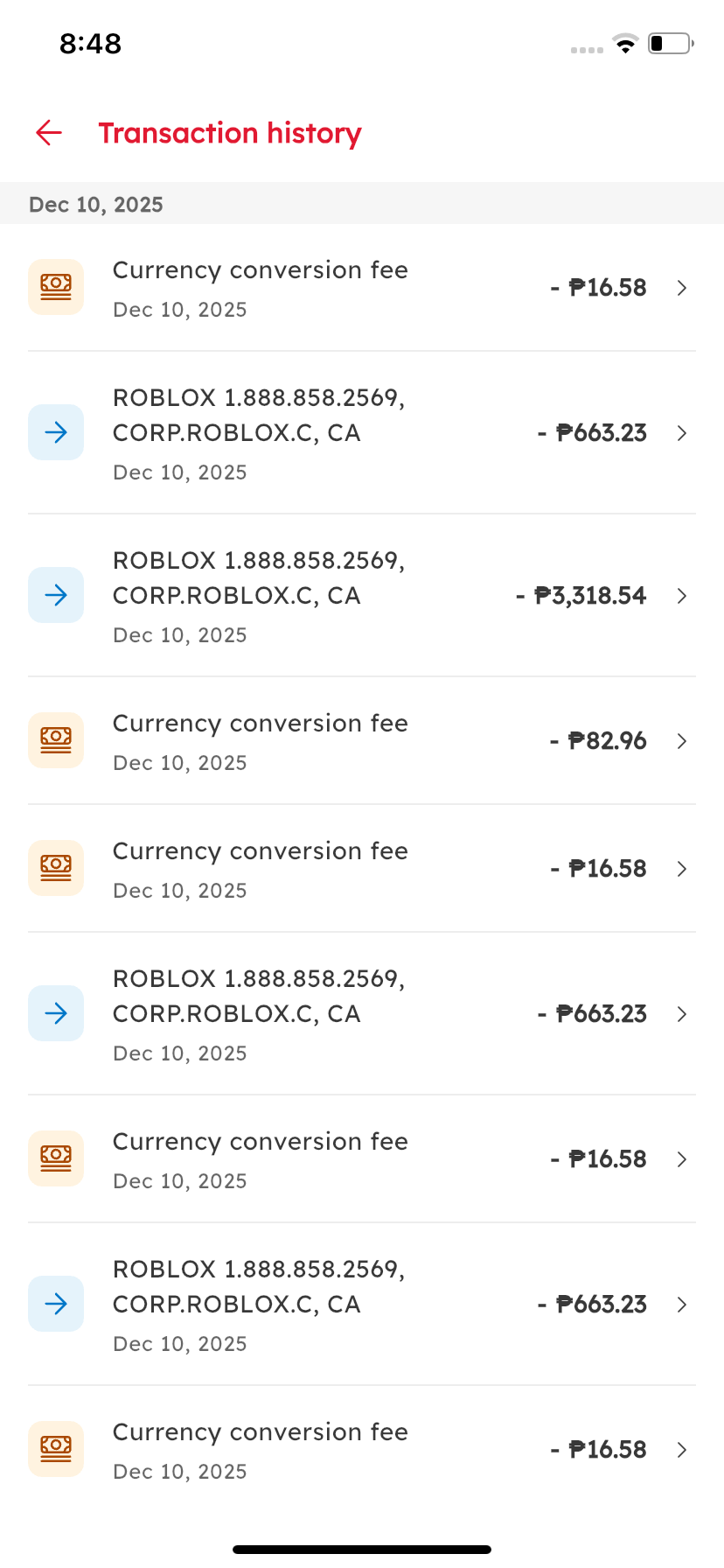This screenshot has width=724, height=1568.
Task: Expand chevron of the topmost ₱16.58 fee
Action: (682, 288)
